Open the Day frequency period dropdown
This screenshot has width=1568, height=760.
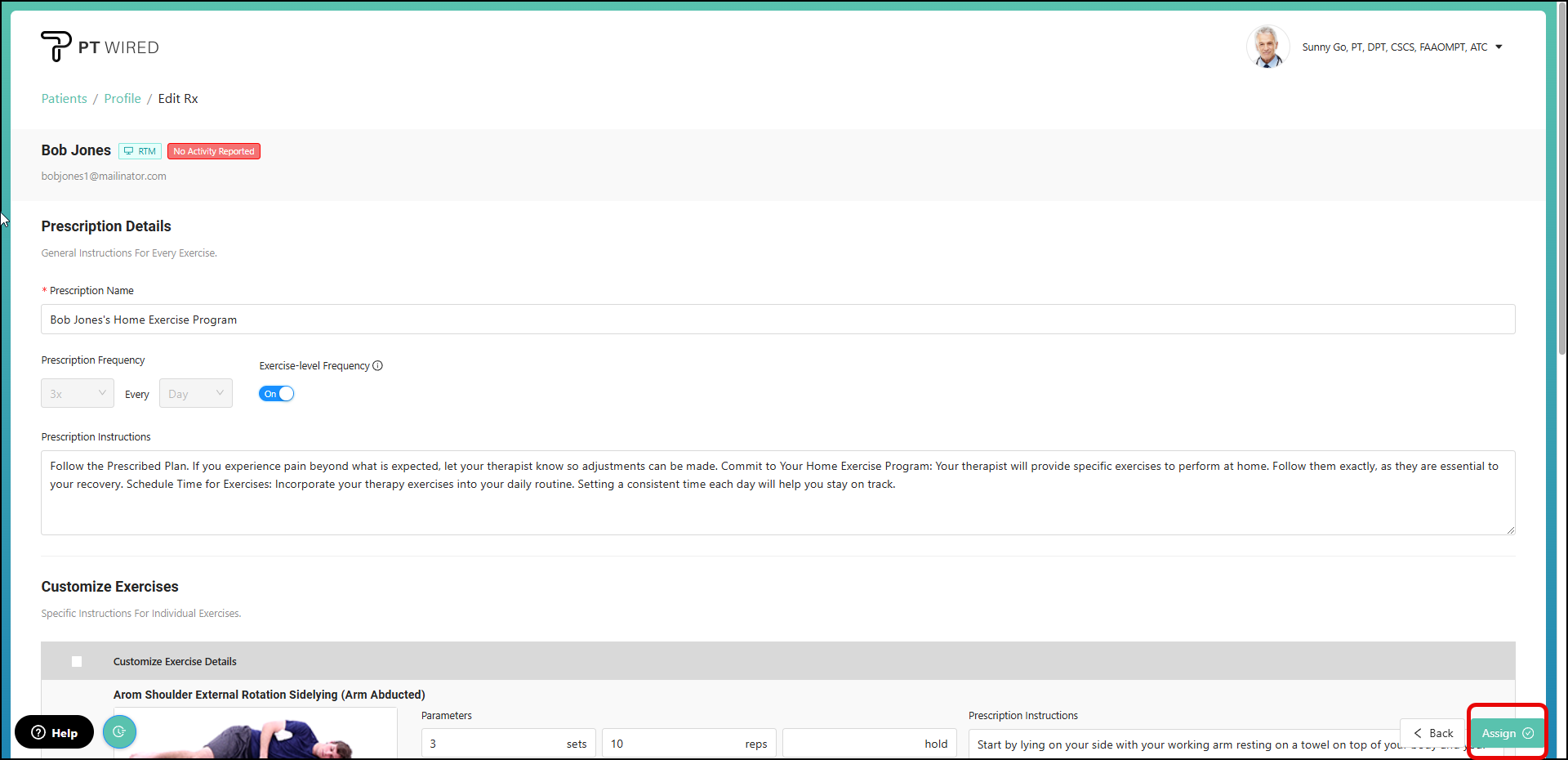coord(196,394)
